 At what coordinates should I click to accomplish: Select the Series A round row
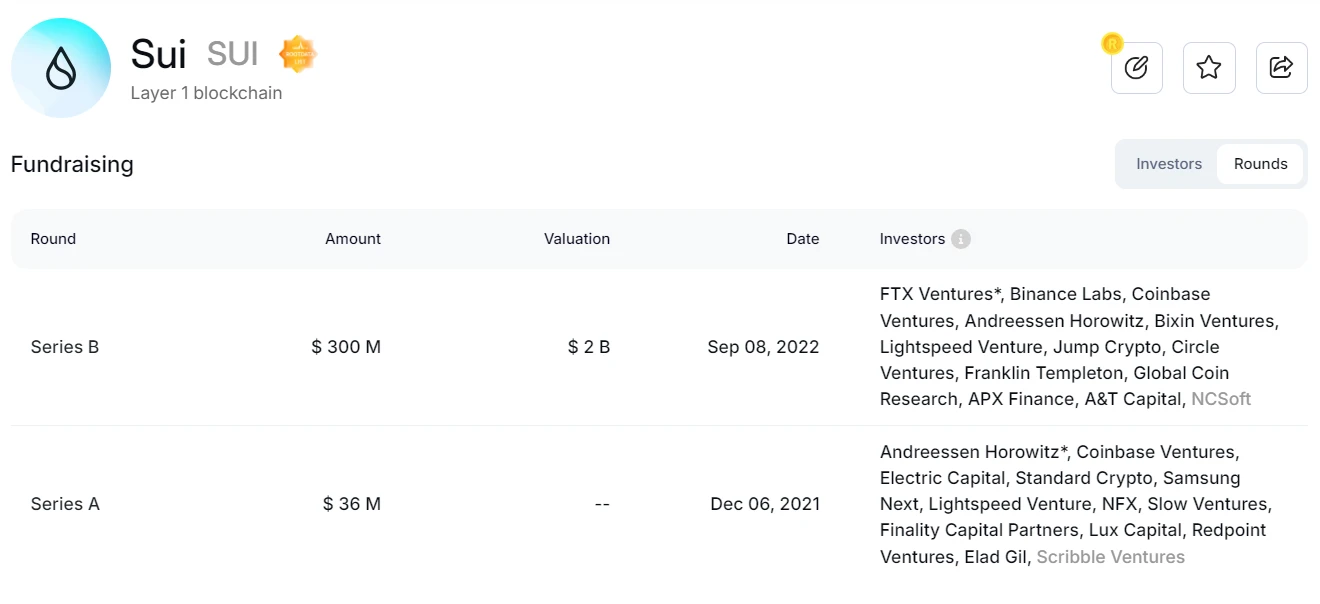point(65,504)
